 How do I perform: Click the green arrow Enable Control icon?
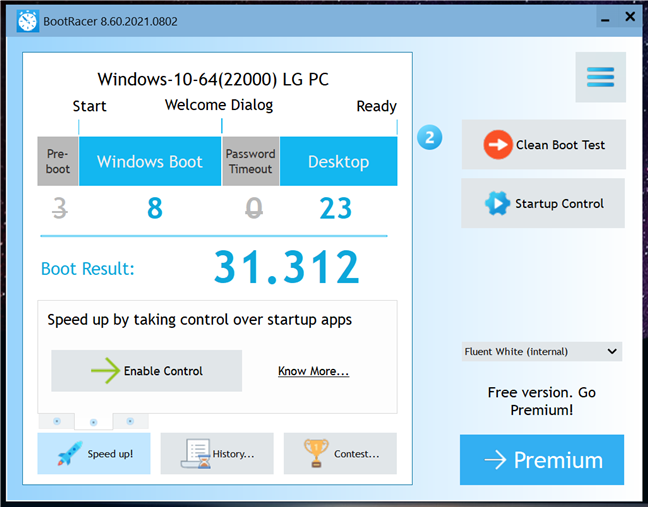pos(106,371)
